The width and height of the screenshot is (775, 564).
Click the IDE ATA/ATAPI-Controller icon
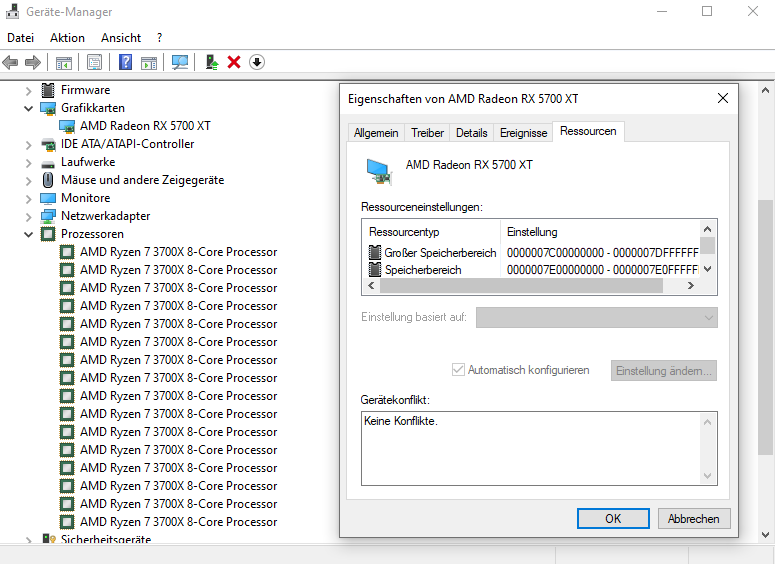48,144
